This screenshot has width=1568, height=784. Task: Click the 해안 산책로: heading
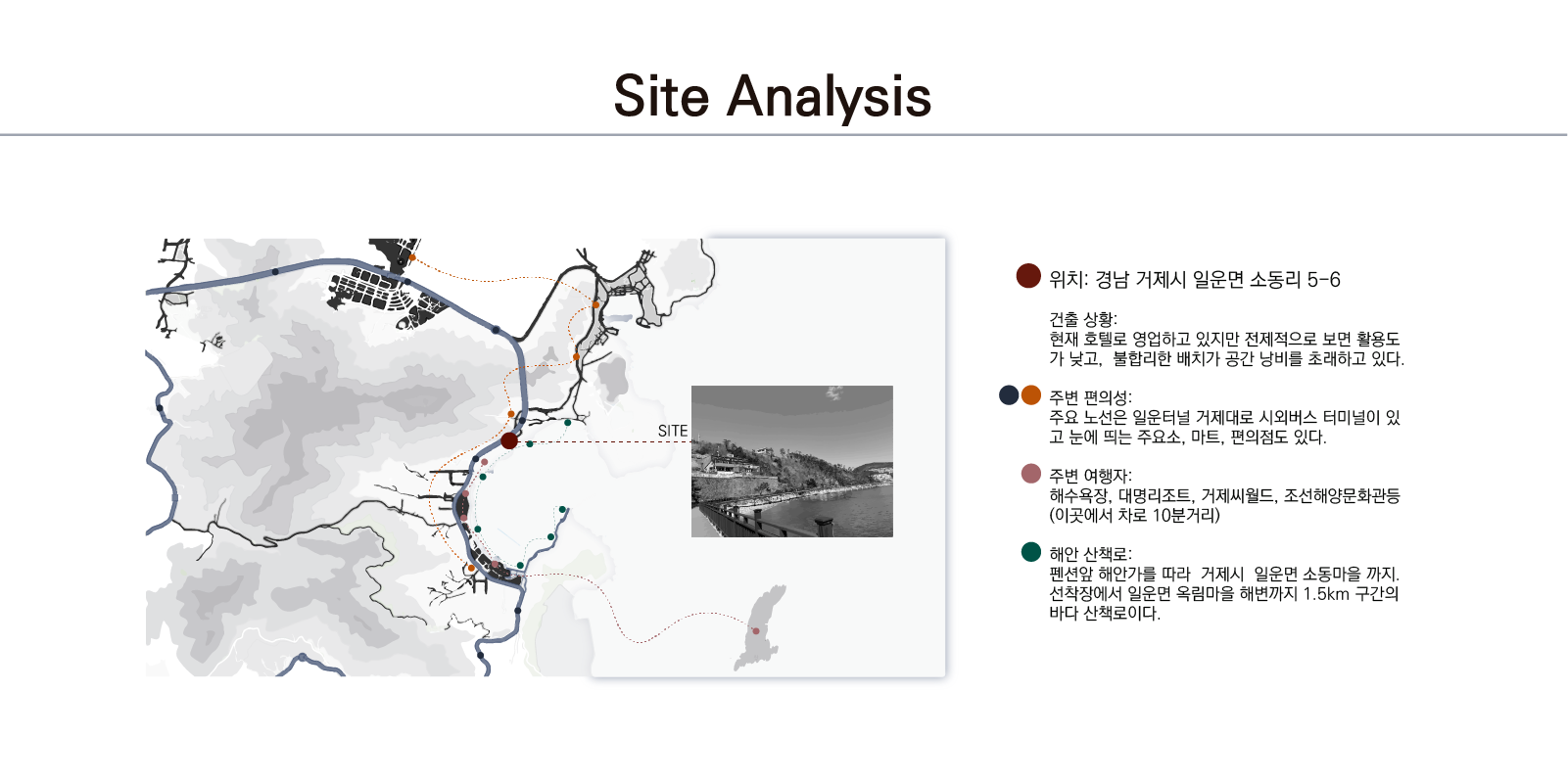coord(1091,554)
